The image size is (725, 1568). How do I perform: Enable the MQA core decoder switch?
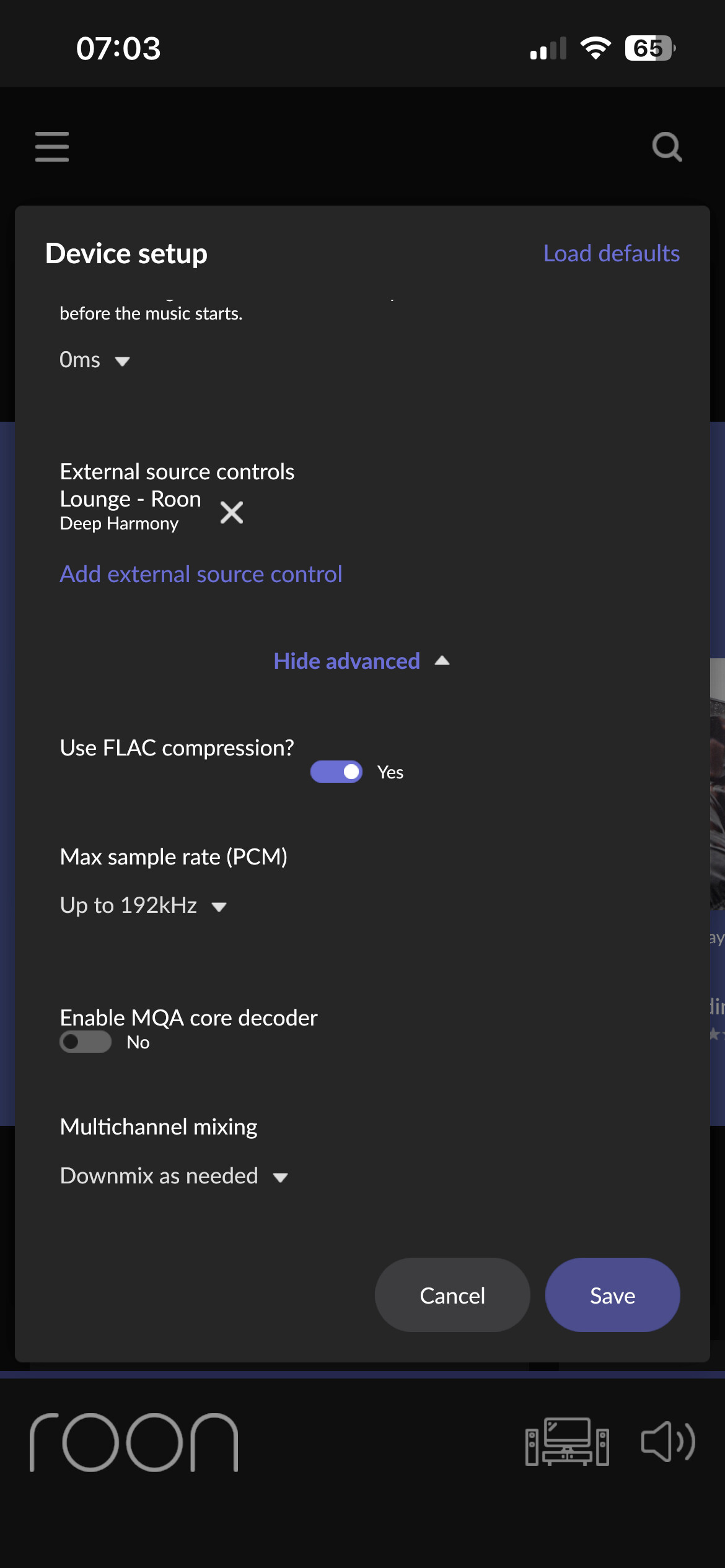pyautogui.click(x=86, y=1042)
